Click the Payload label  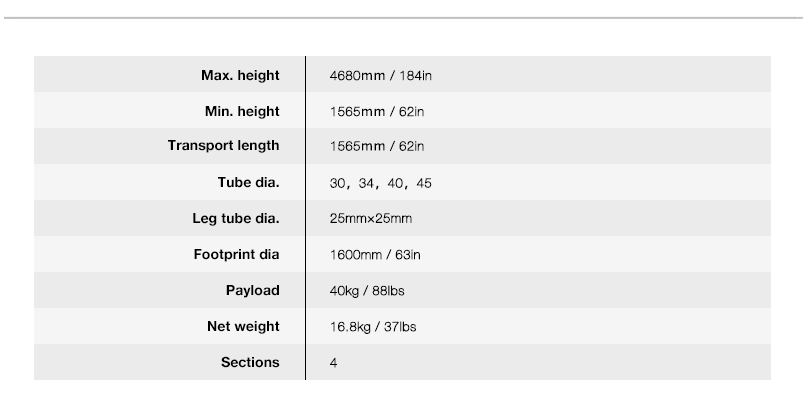pos(252,290)
